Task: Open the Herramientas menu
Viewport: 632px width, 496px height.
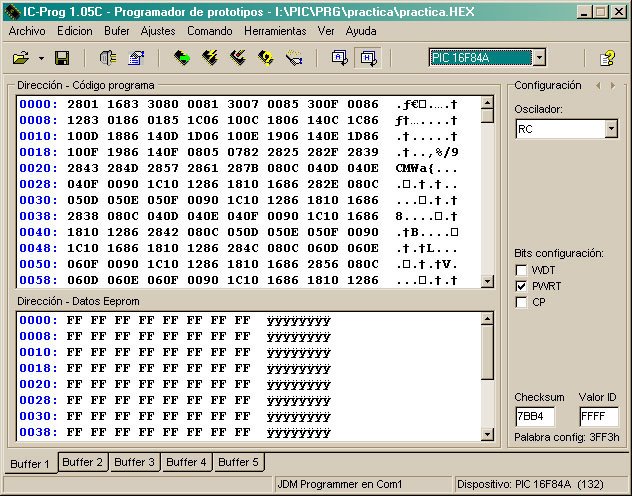Action: click(x=275, y=31)
